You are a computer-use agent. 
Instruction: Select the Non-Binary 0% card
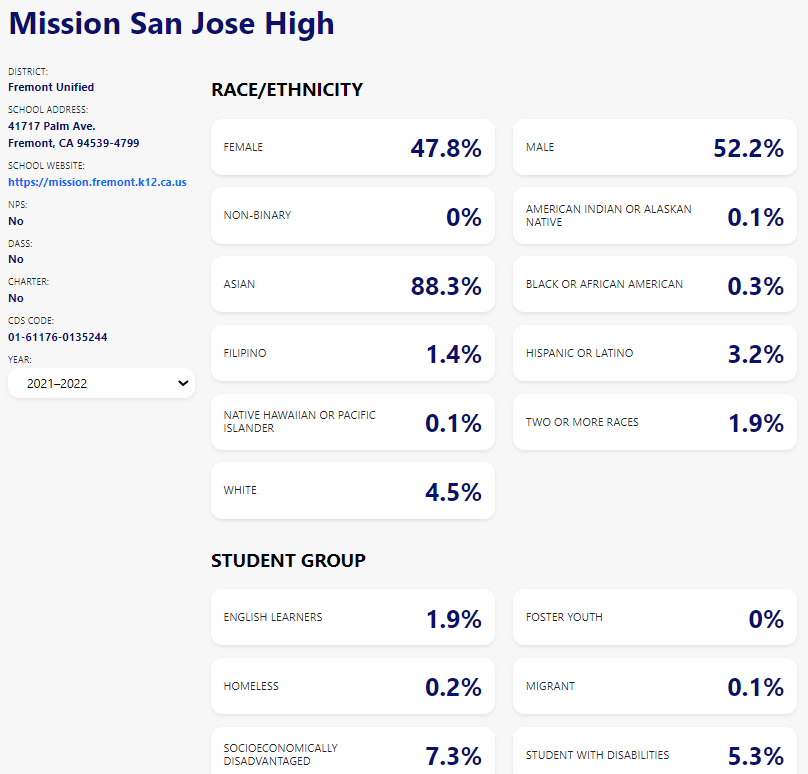coord(352,216)
